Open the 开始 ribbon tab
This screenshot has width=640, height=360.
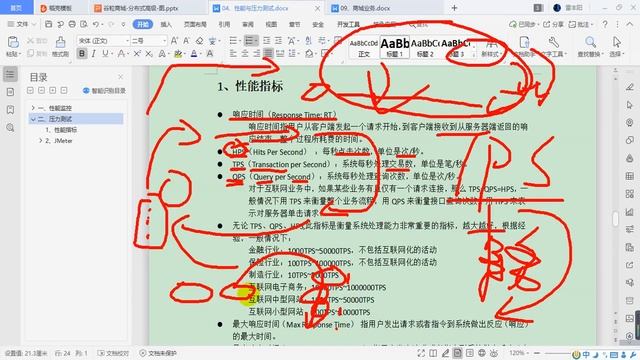143,24
